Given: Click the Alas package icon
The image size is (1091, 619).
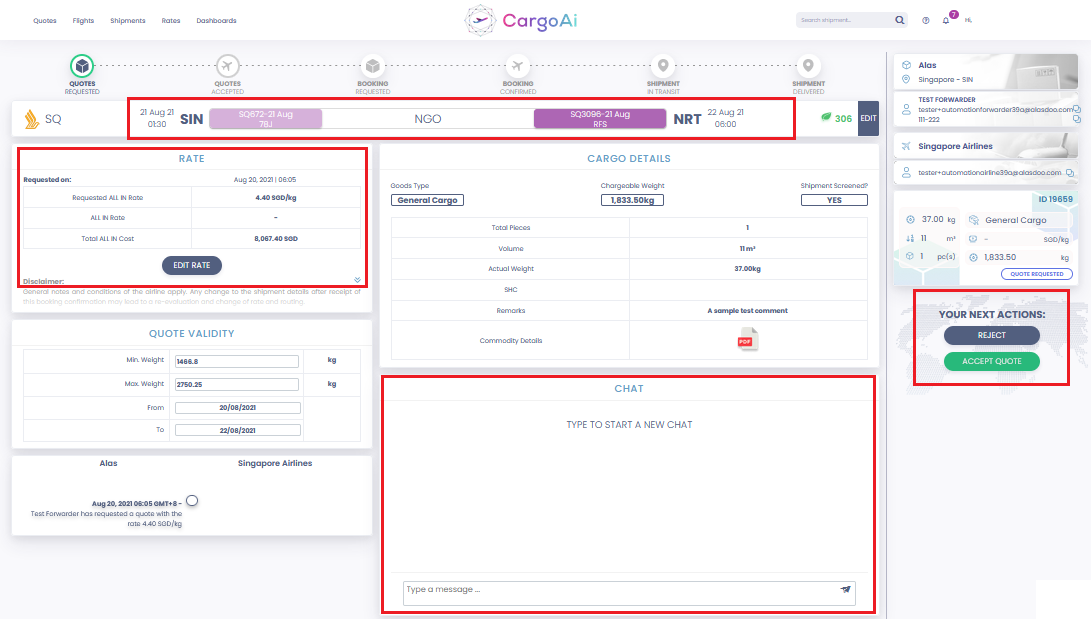Looking at the screenshot, I should pos(907,65).
